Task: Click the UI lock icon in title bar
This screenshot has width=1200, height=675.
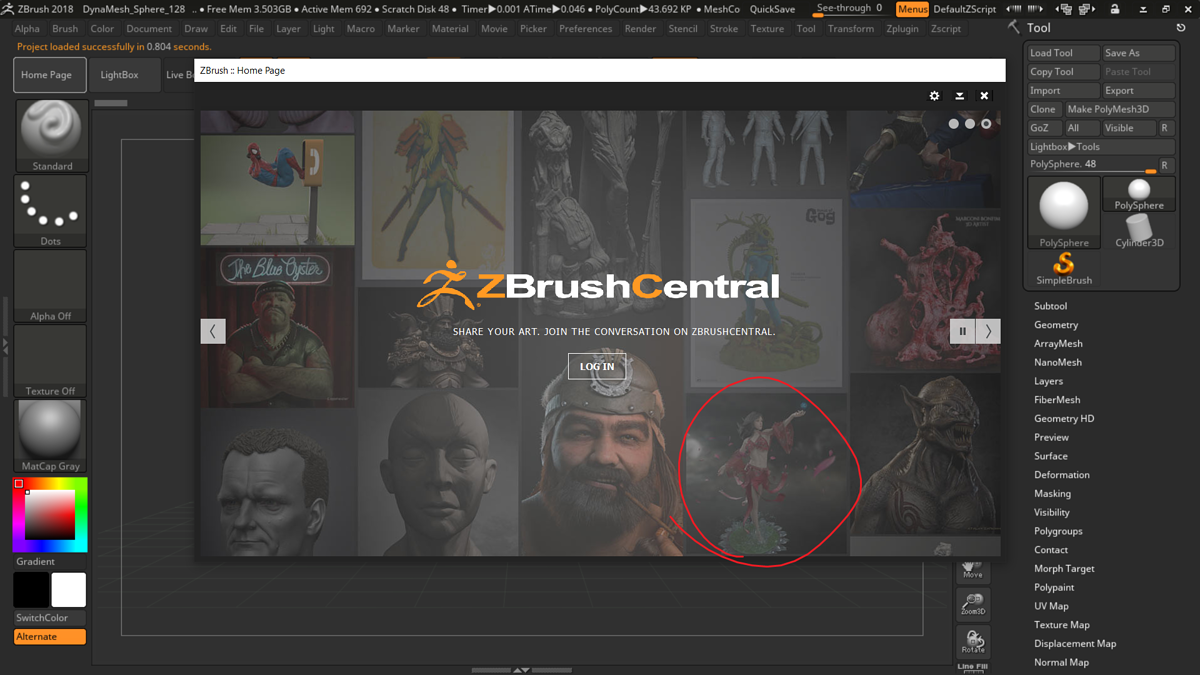Action: coord(1115,9)
